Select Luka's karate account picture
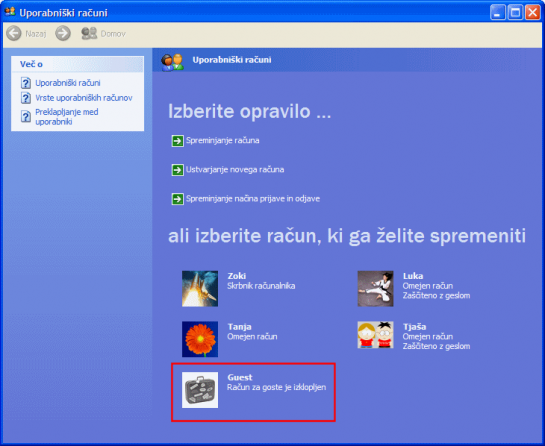Screen dimensions: 545x446 tap(375, 289)
